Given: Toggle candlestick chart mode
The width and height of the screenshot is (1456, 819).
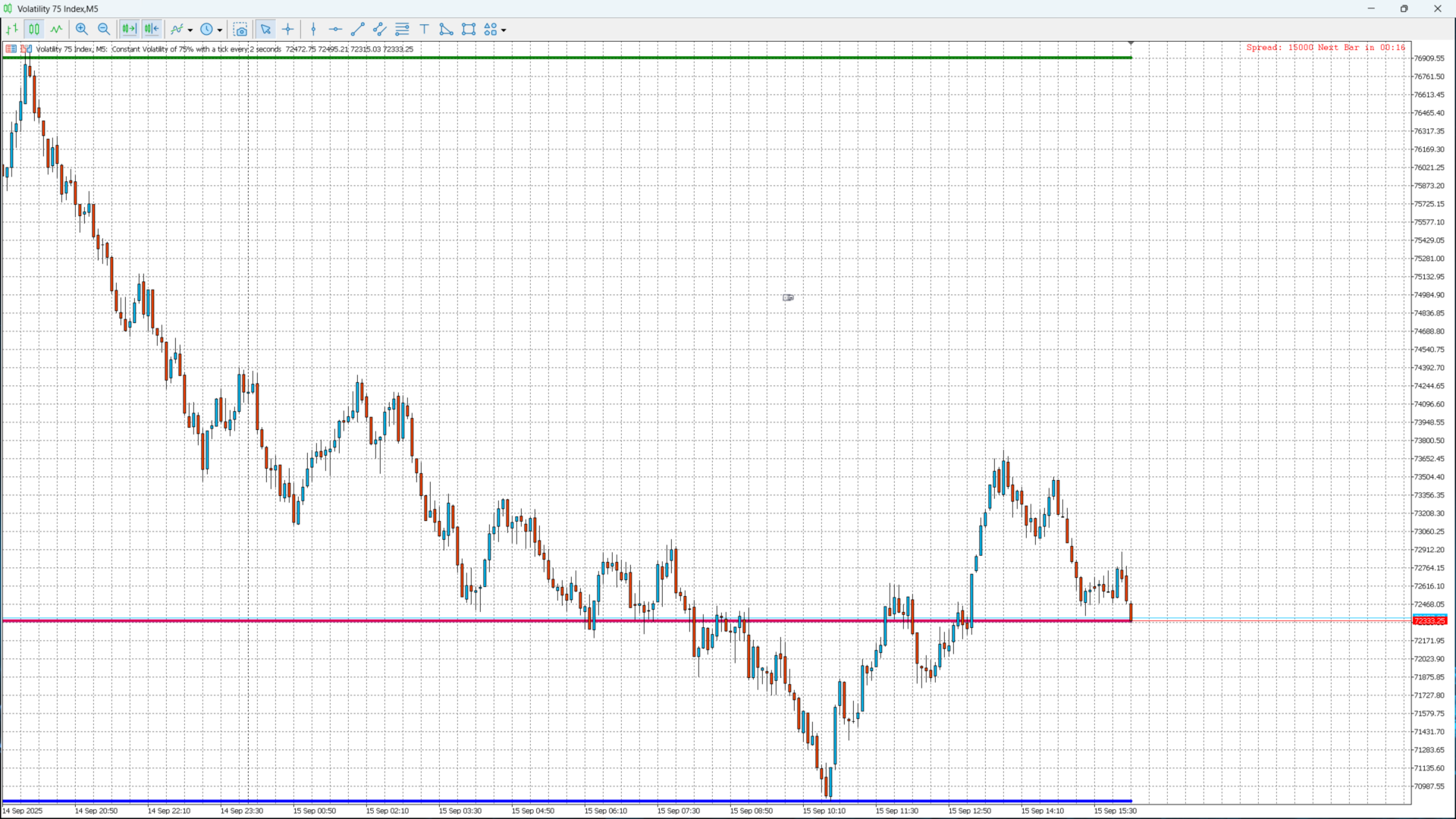Looking at the screenshot, I should (34, 30).
